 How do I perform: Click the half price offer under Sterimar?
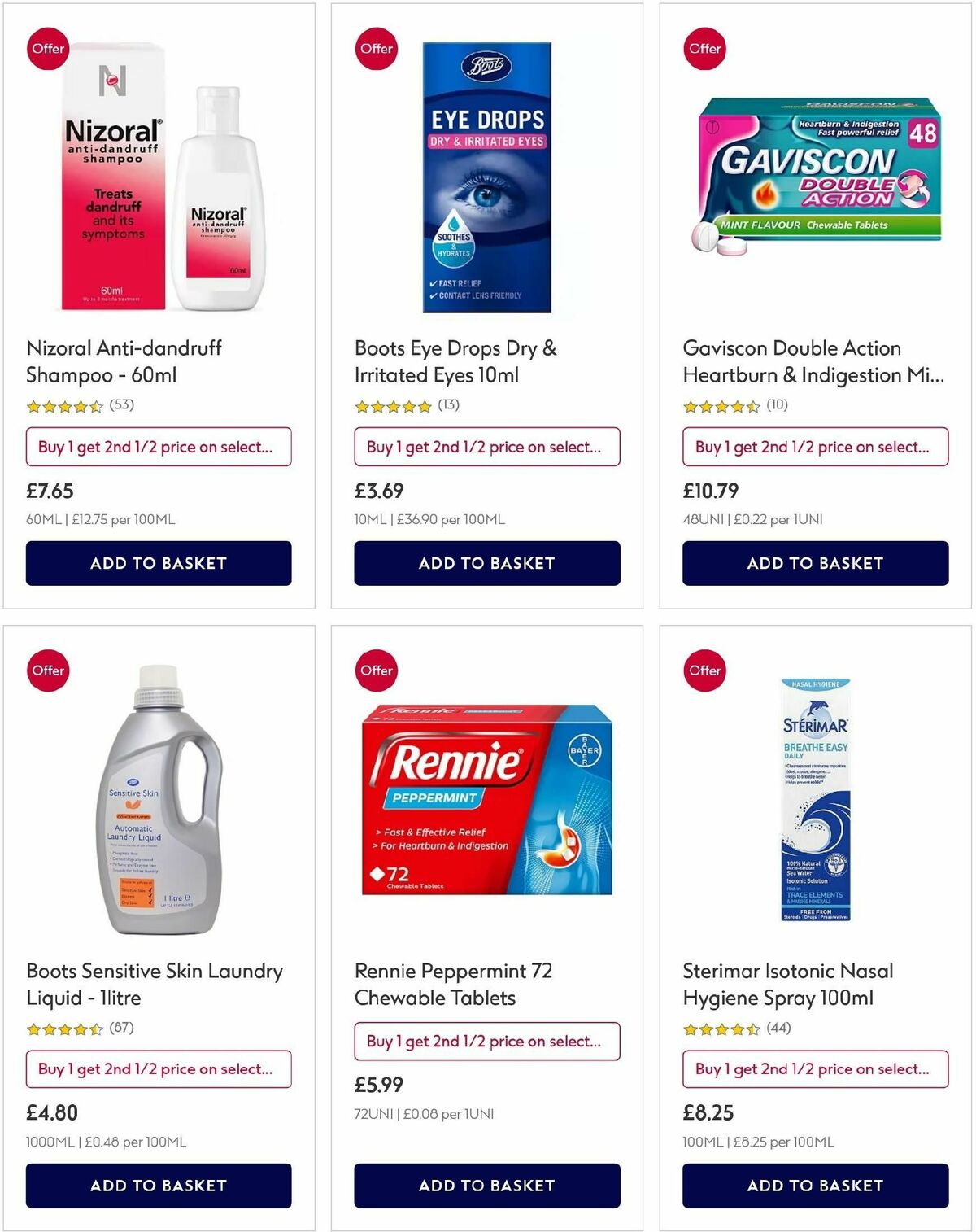click(x=813, y=1069)
